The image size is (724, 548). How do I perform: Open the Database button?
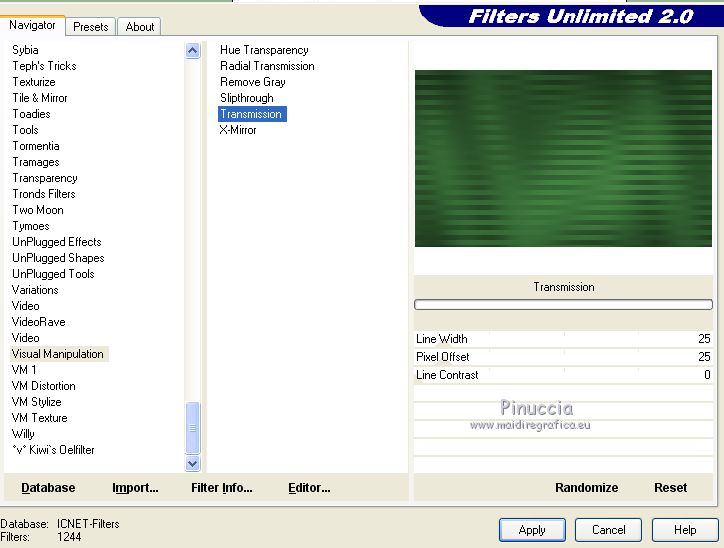click(x=48, y=488)
